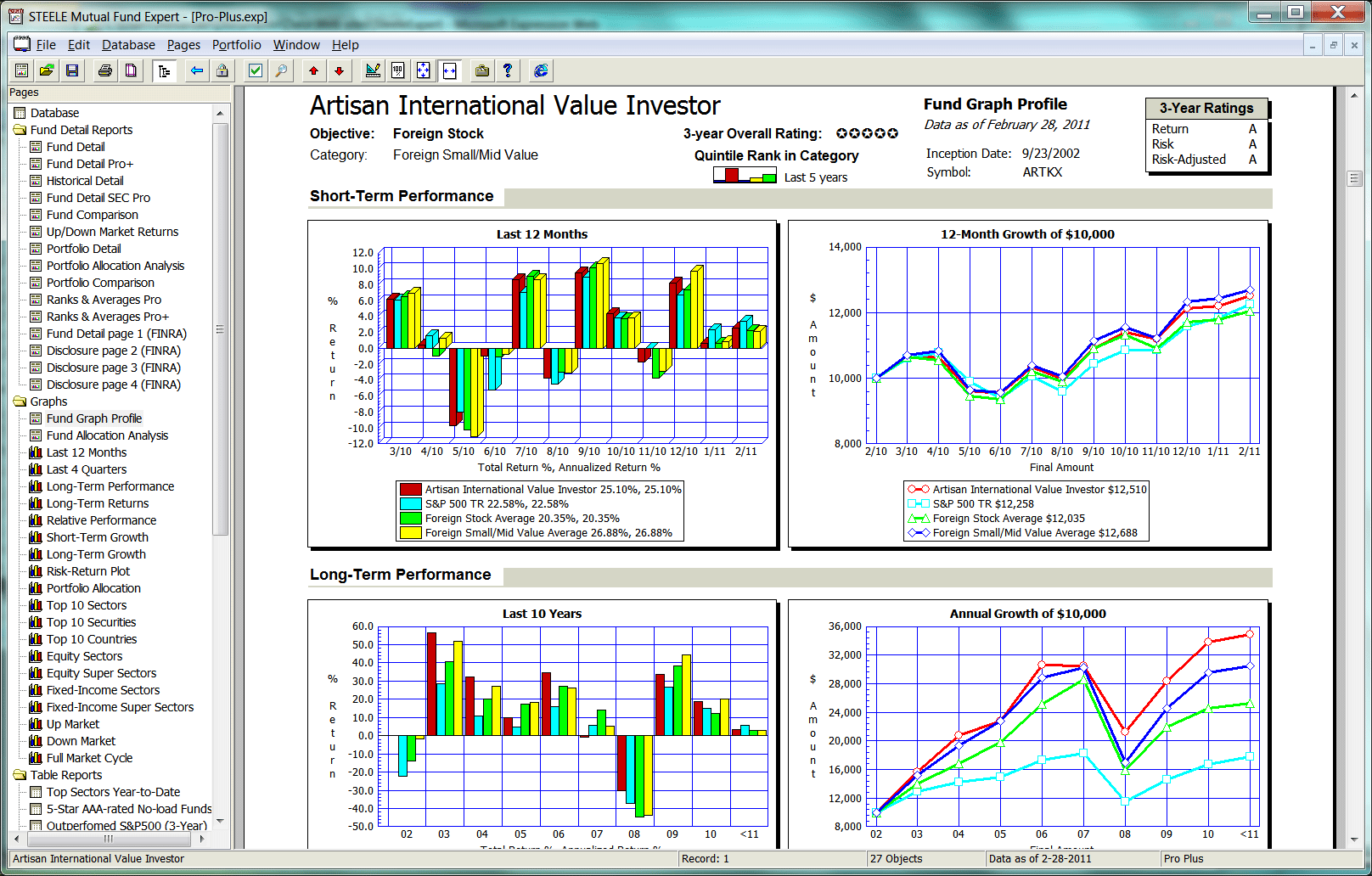The width and height of the screenshot is (1372, 876).
Task: Click the 3-Year Ratings box header
Action: pos(1206,109)
